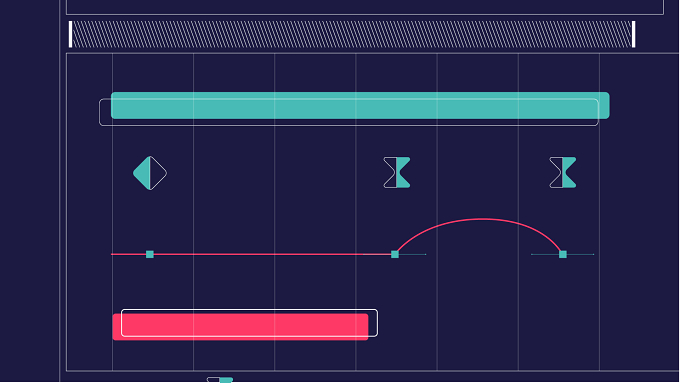Image resolution: width=680 pixels, height=383 pixels.
Task: Click the long teal timeline bar
Action: pyautogui.click(x=360, y=105)
